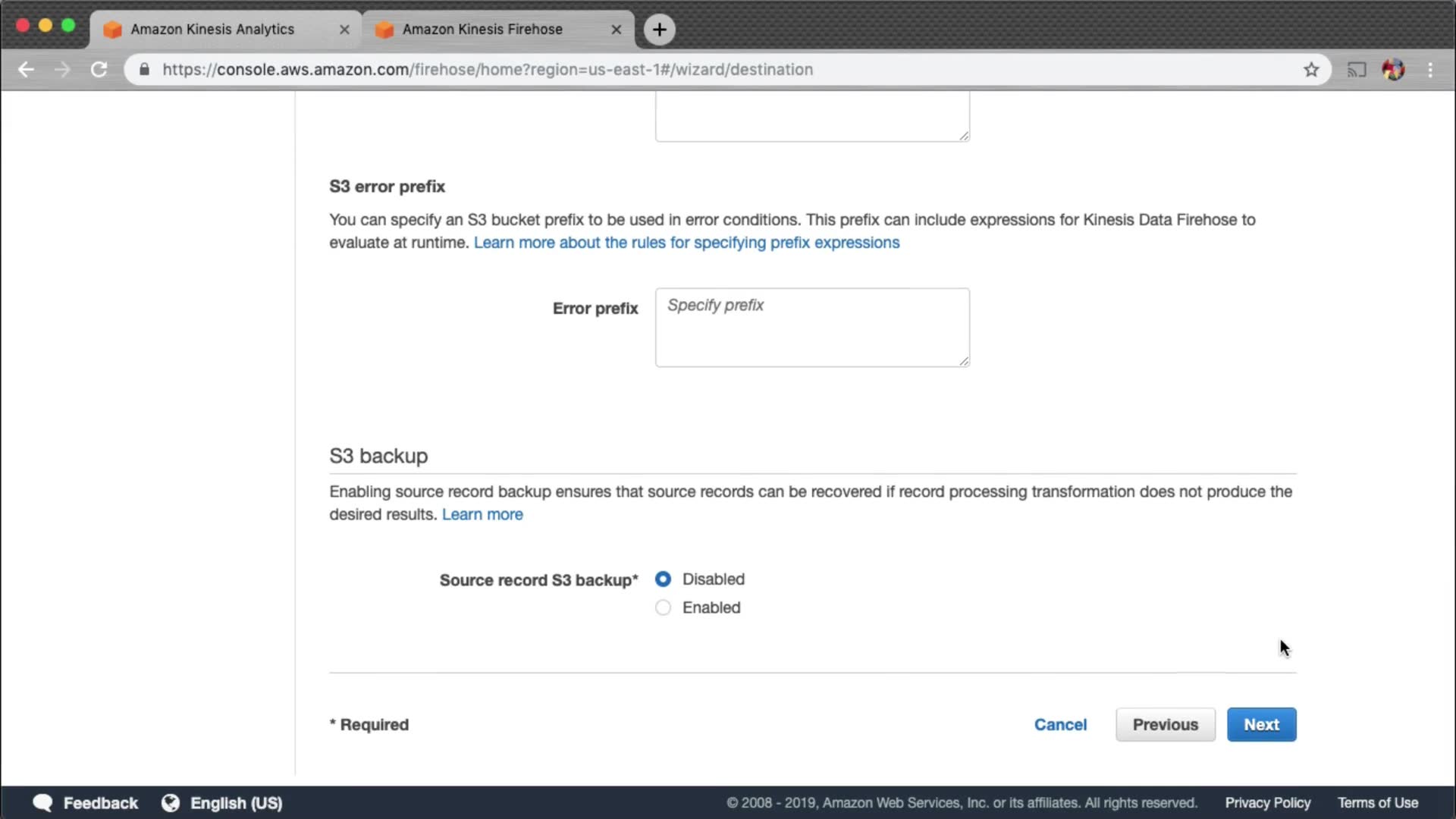1456x819 pixels.
Task: Bookmark page with star icon
Action: tap(1311, 70)
